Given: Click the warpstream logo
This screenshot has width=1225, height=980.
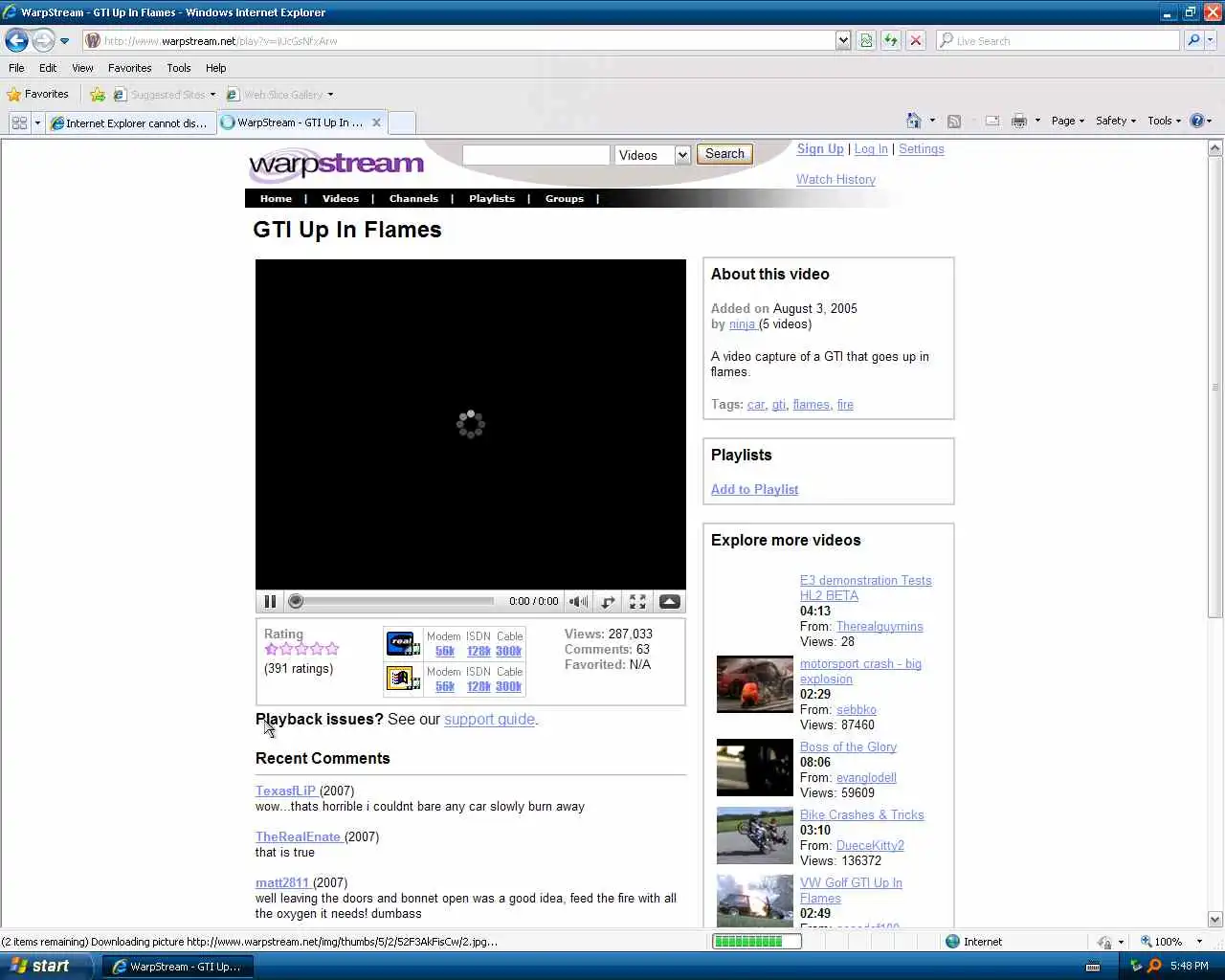Looking at the screenshot, I should pyautogui.click(x=336, y=165).
